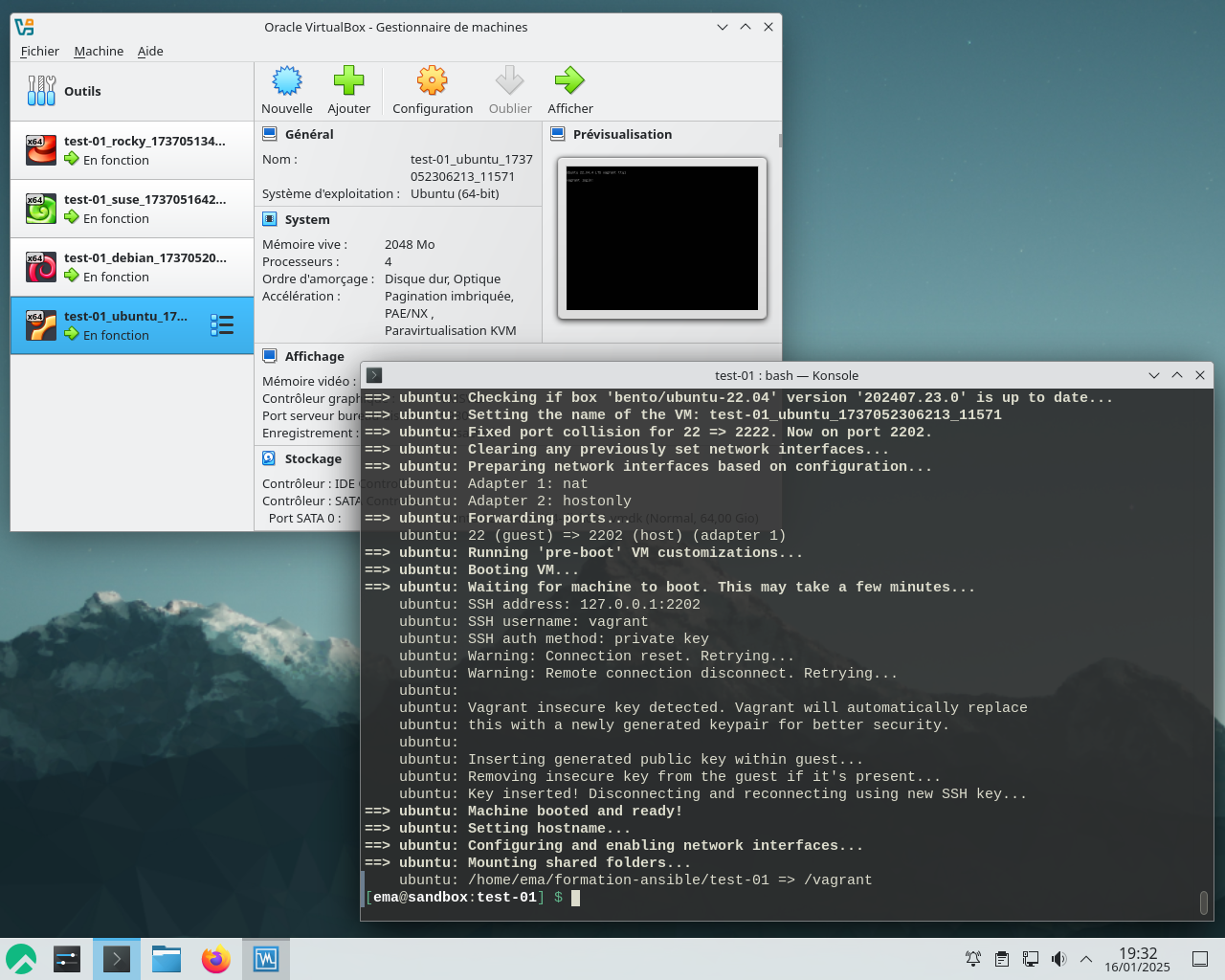Launch the file manager from the taskbar

tap(166, 958)
